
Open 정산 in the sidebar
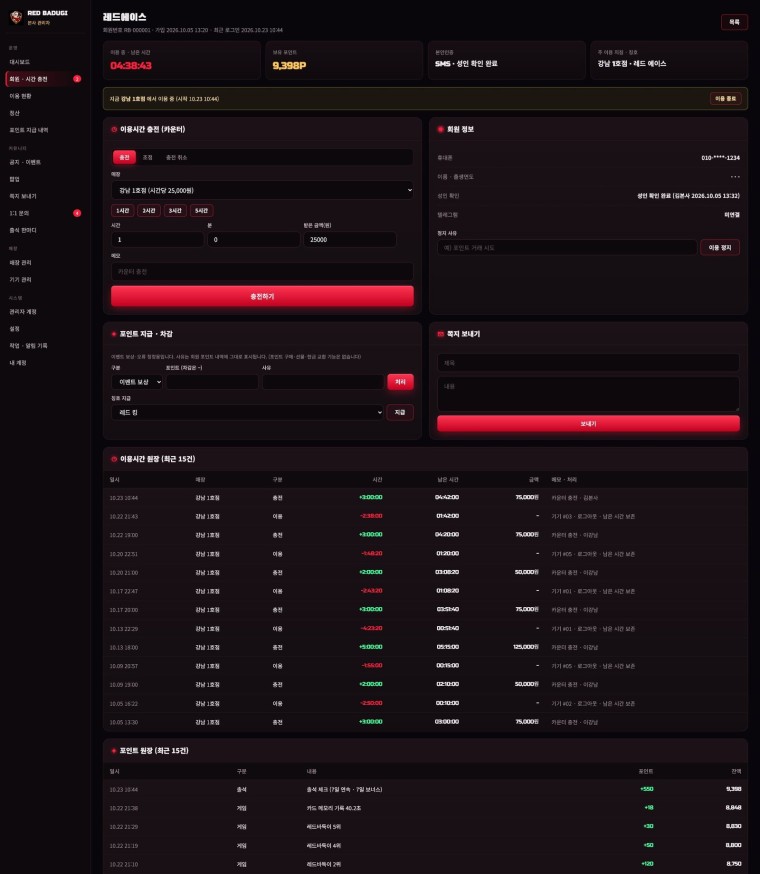(43, 113)
